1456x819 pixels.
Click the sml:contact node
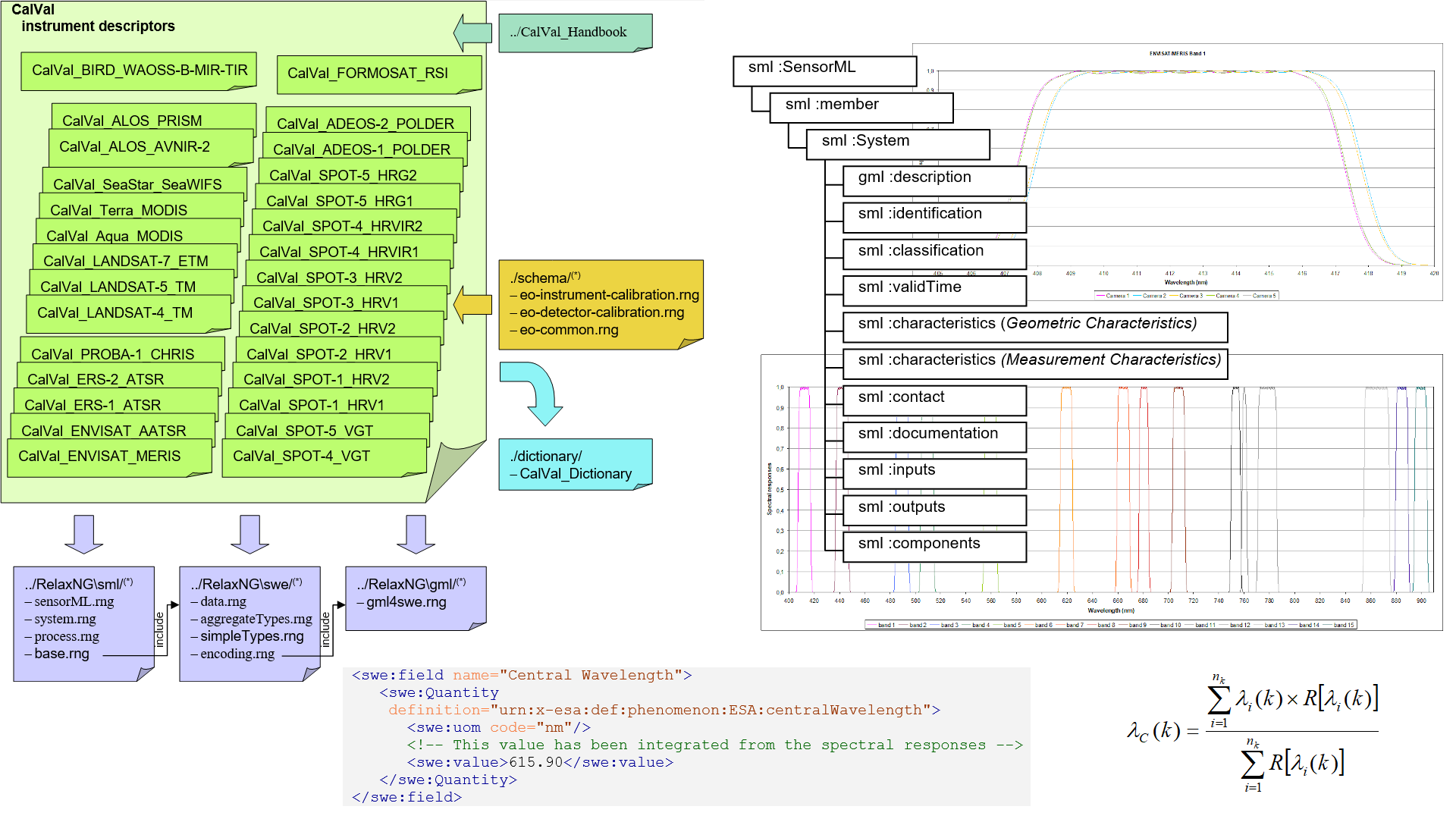pos(935,400)
